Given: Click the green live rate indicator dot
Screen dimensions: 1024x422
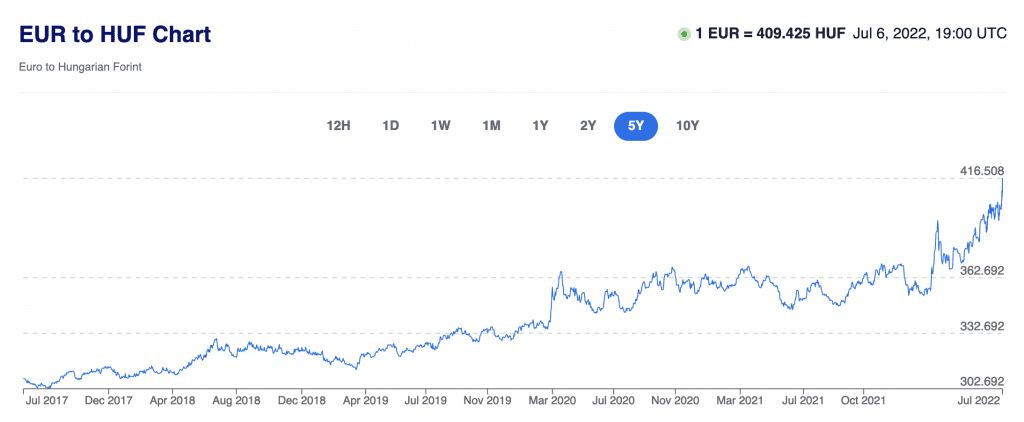Looking at the screenshot, I should 684,34.
